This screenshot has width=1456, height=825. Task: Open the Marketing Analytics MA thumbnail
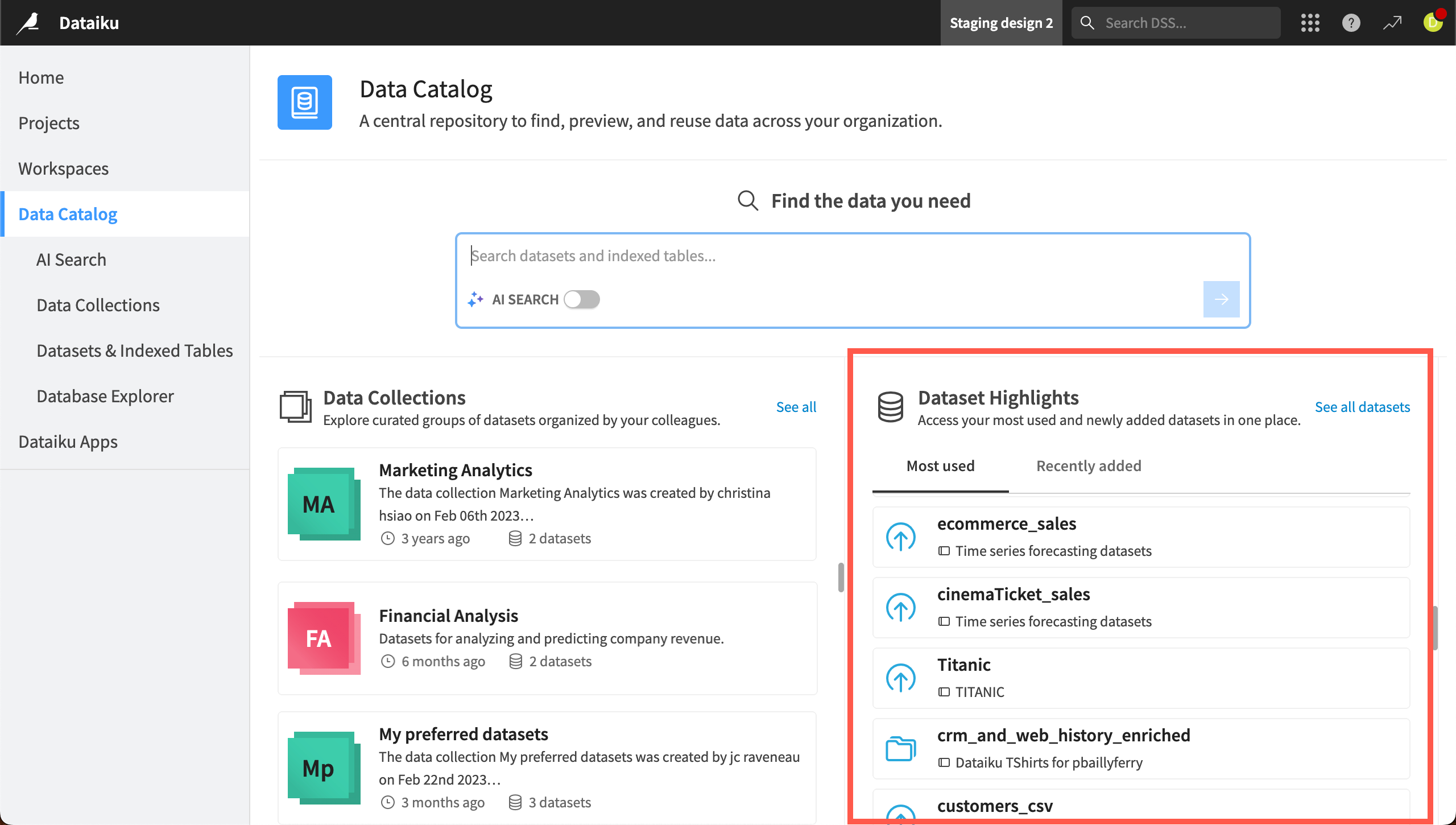tap(324, 504)
